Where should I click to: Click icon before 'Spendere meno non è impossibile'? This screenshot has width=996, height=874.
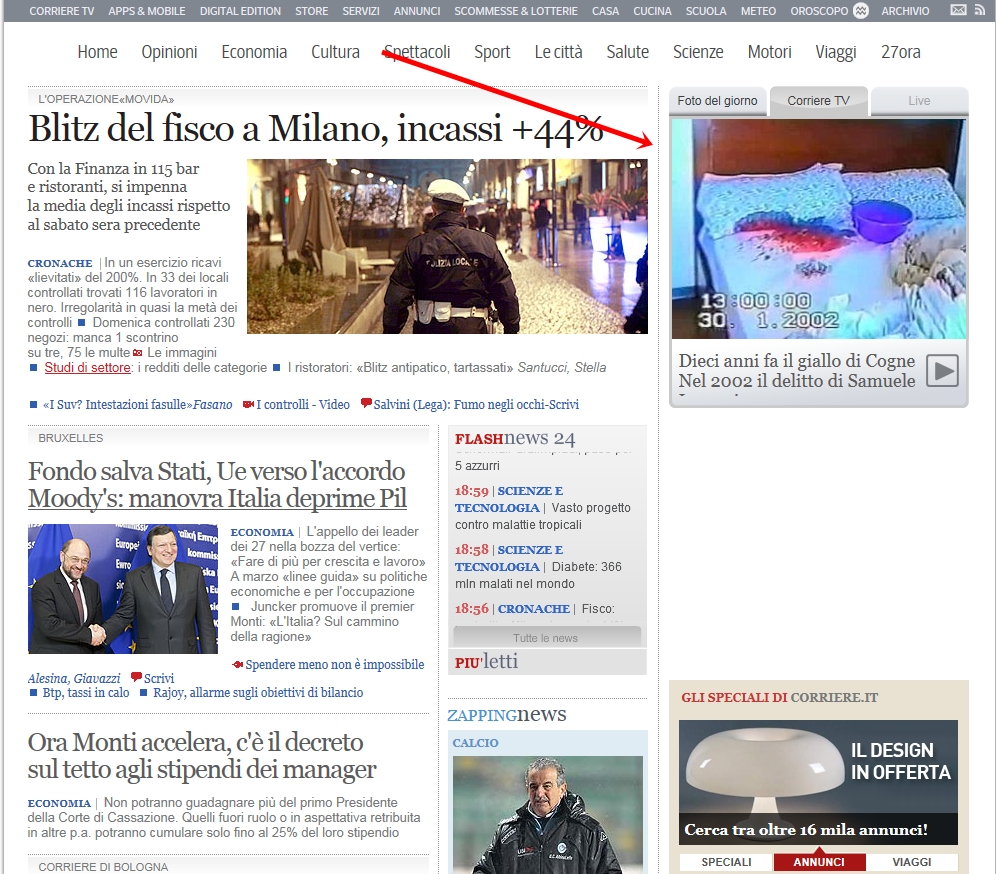(237, 664)
